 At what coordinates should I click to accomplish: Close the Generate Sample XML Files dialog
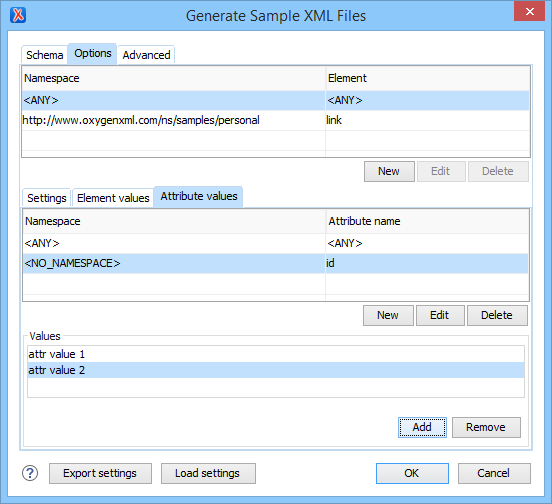529,12
